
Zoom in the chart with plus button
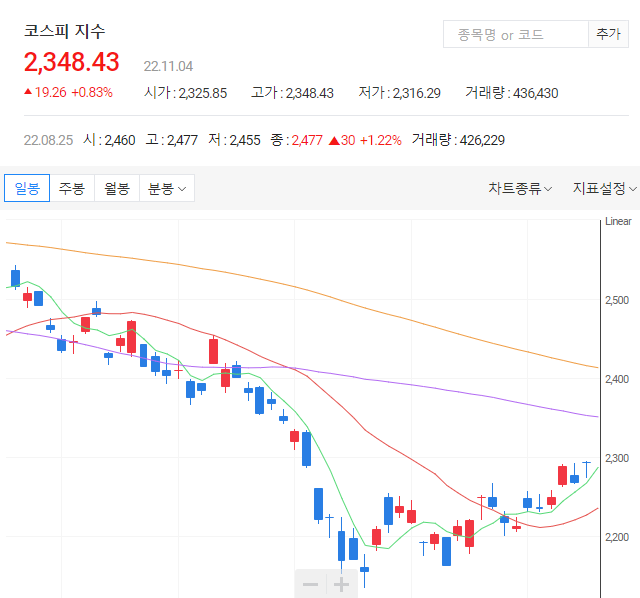tap(342, 585)
